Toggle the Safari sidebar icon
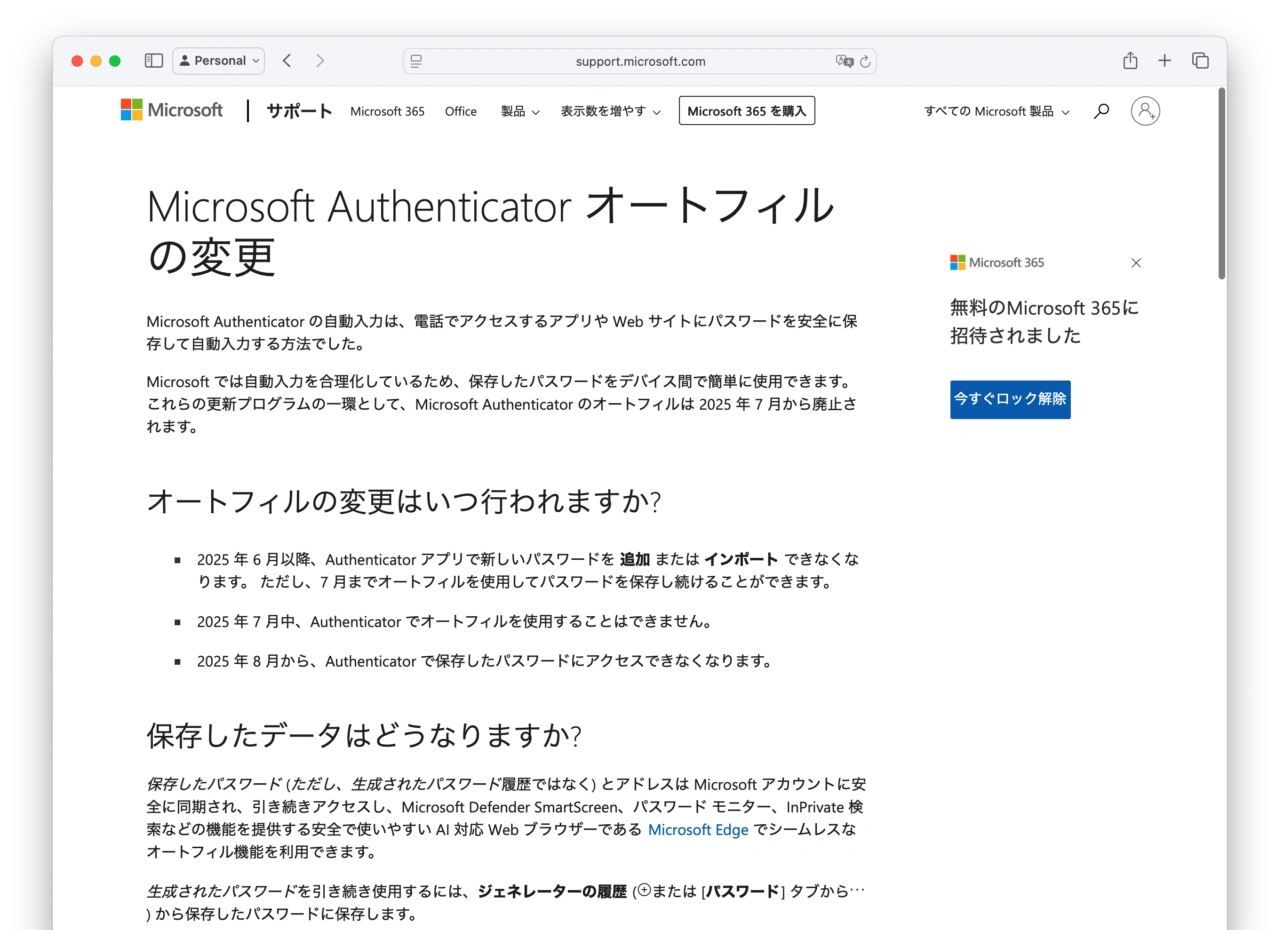Image resolution: width=1280 pixels, height=930 pixels. point(153,61)
